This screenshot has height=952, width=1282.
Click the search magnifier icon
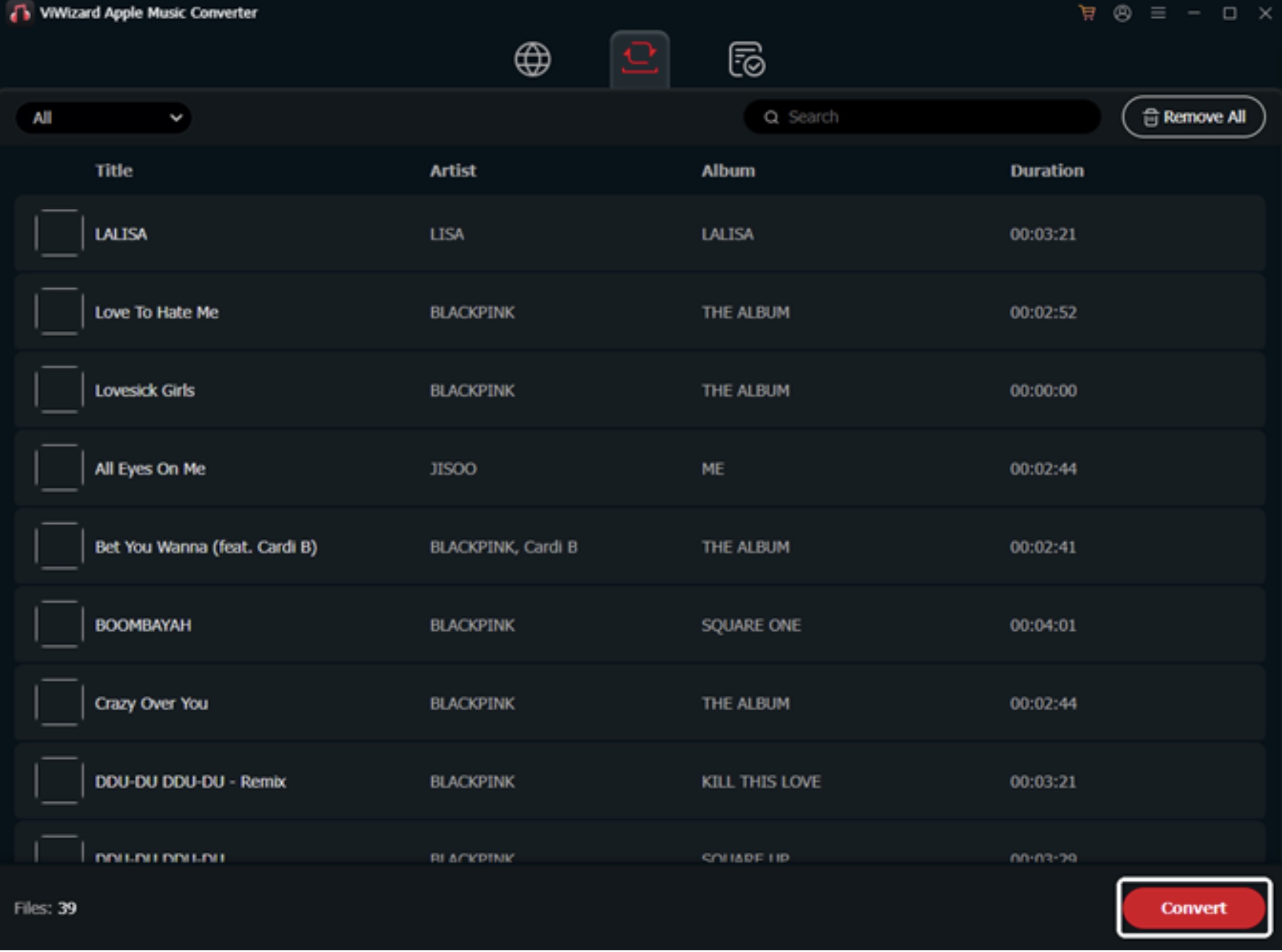coord(771,117)
